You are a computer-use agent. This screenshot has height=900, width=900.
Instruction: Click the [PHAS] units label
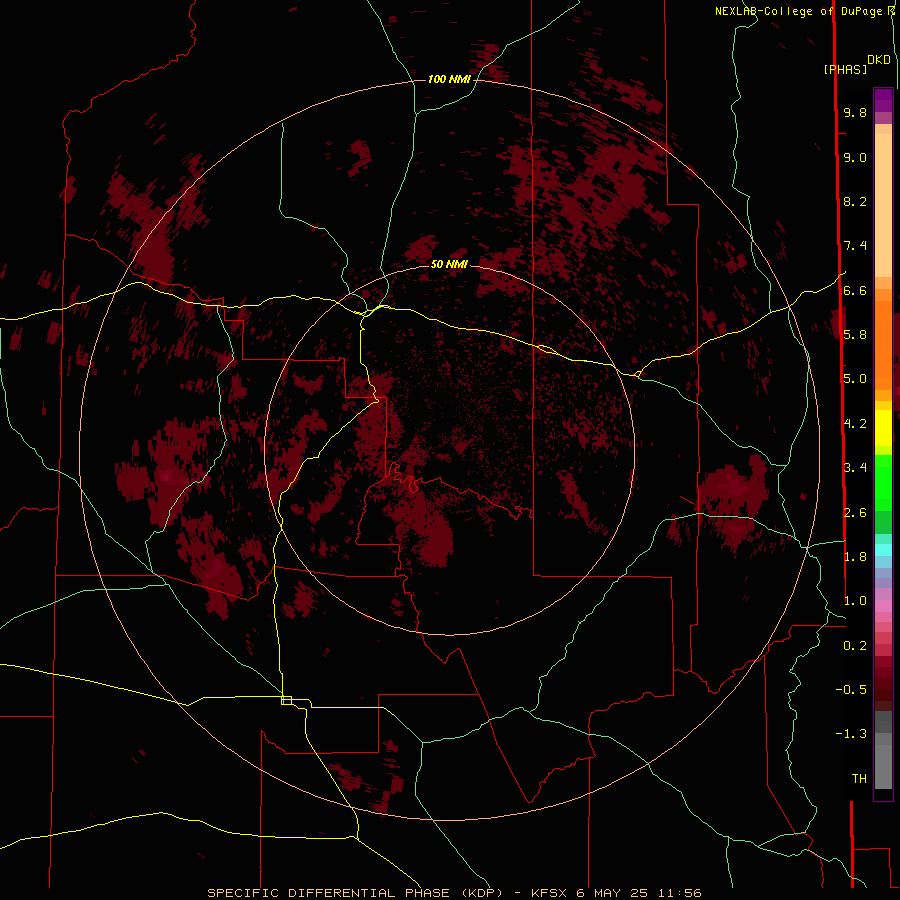click(x=845, y=69)
